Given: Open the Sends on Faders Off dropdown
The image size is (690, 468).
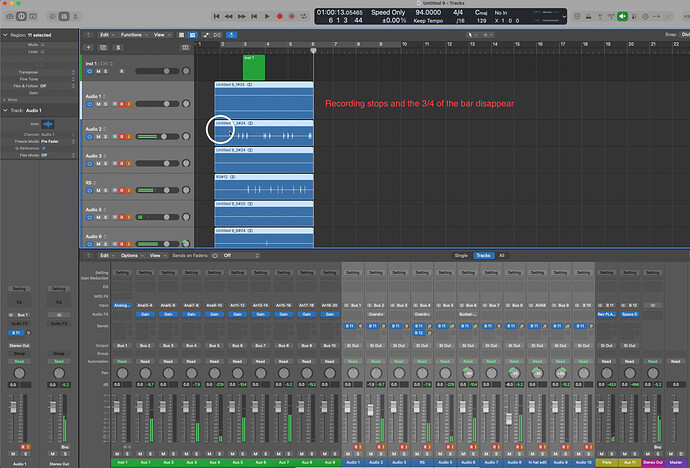Looking at the screenshot, I should (x=241, y=256).
